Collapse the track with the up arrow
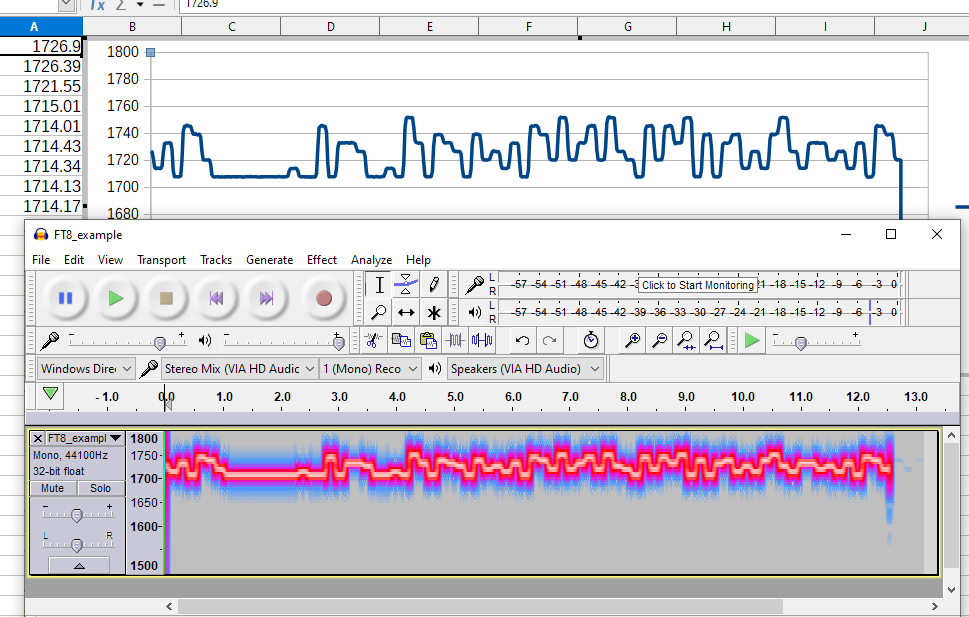The width and height of the screenshot is (969, 617). pyautogui.click(x=79, y=565)
